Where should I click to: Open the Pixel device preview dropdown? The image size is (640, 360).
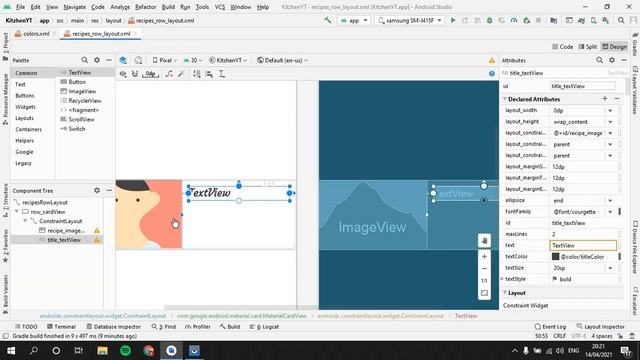[x=164, y=60]
